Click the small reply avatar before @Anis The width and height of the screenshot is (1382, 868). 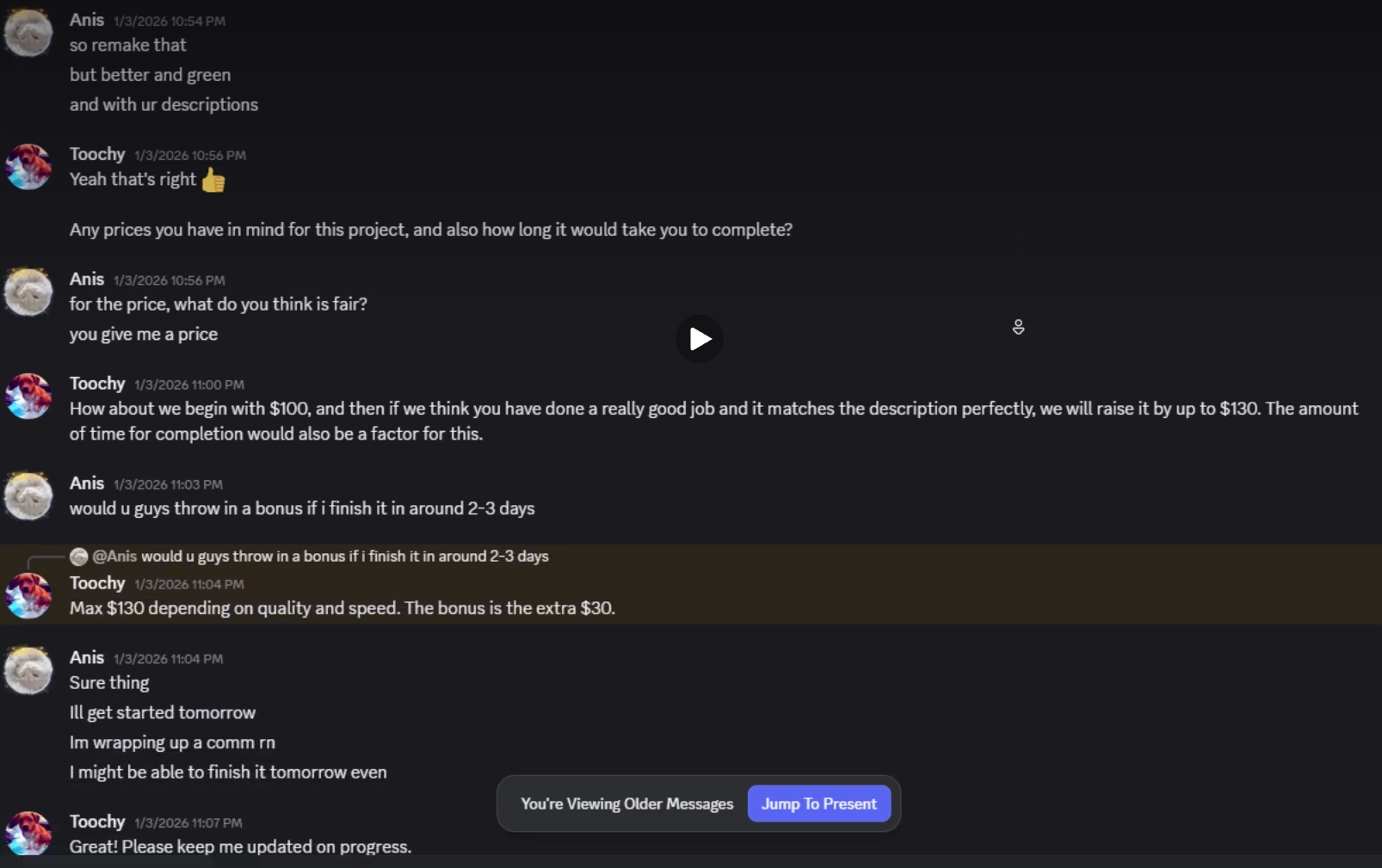pos(78,557)
